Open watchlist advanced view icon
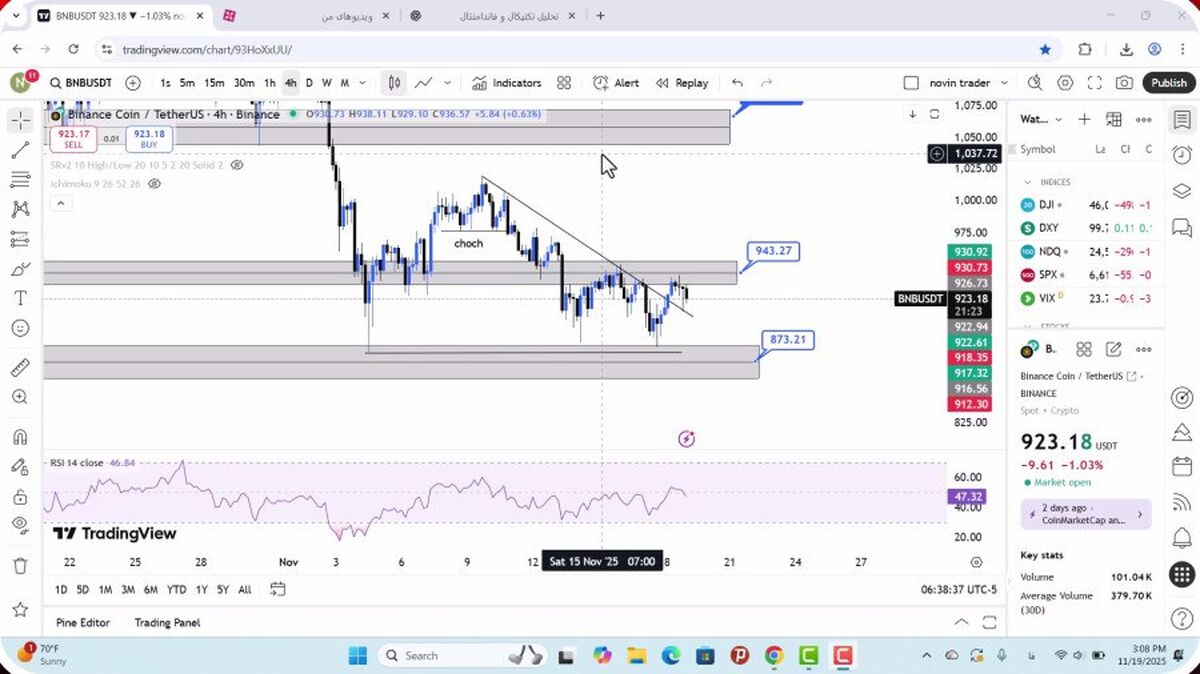1200x674 pixels. (1114, 119)
